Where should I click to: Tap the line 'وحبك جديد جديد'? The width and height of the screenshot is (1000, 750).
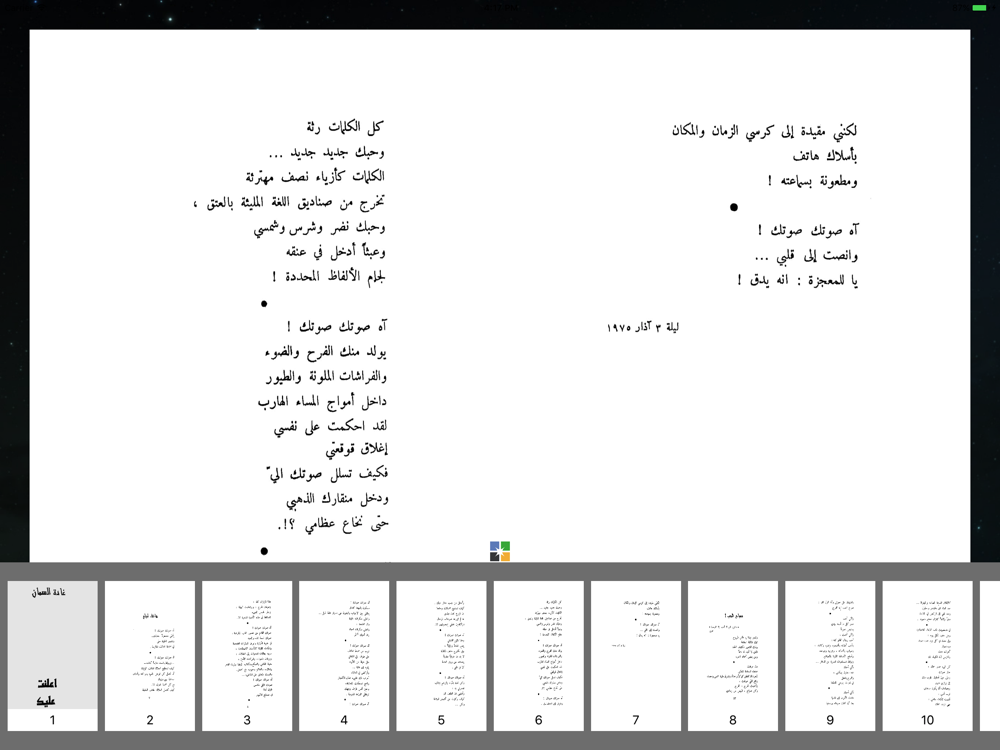[326, 152]
